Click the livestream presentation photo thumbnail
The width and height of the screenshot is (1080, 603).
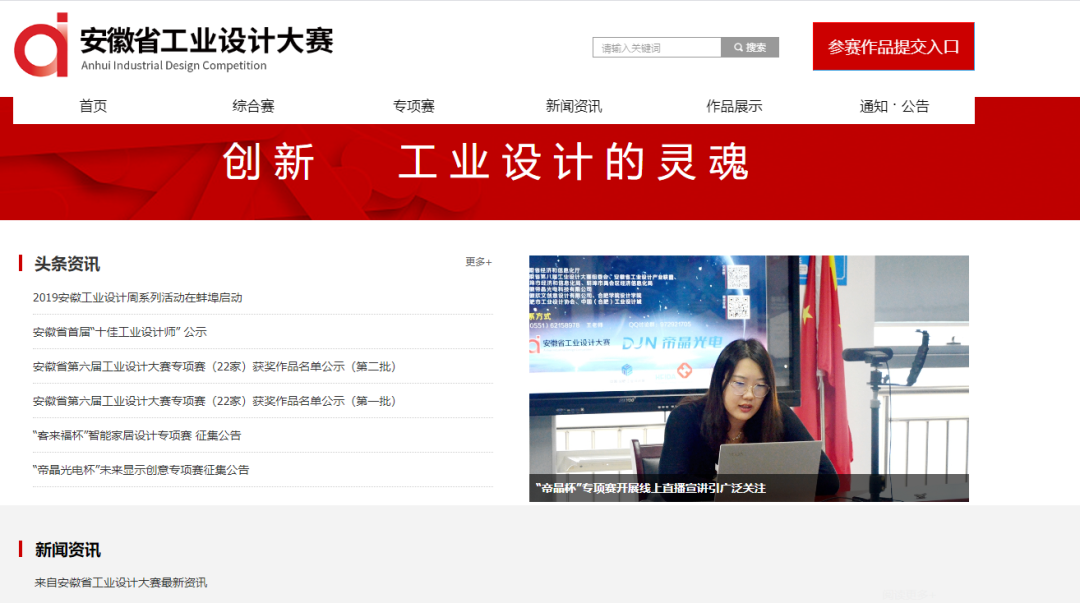(748, 365)
